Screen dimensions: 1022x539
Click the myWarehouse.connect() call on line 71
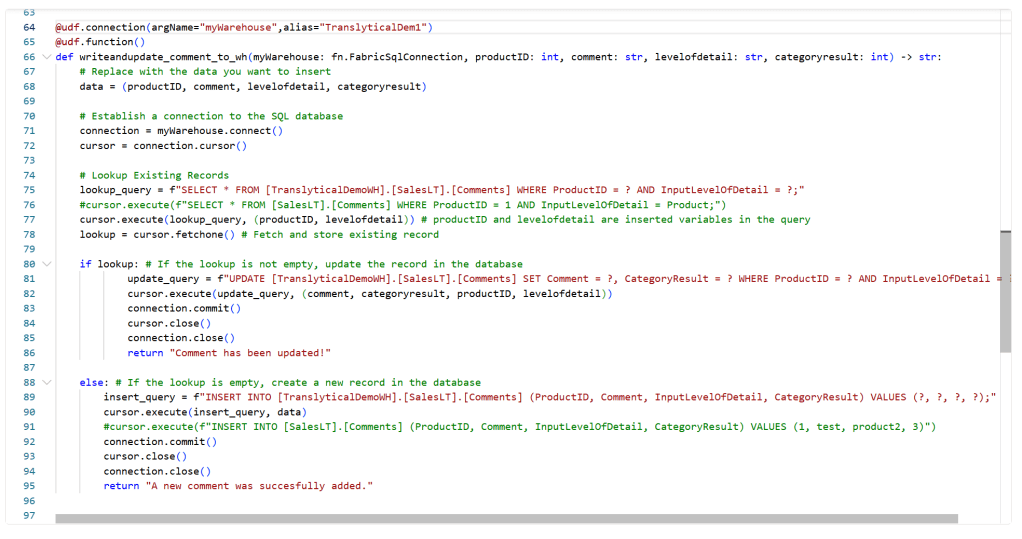[220, 131]
